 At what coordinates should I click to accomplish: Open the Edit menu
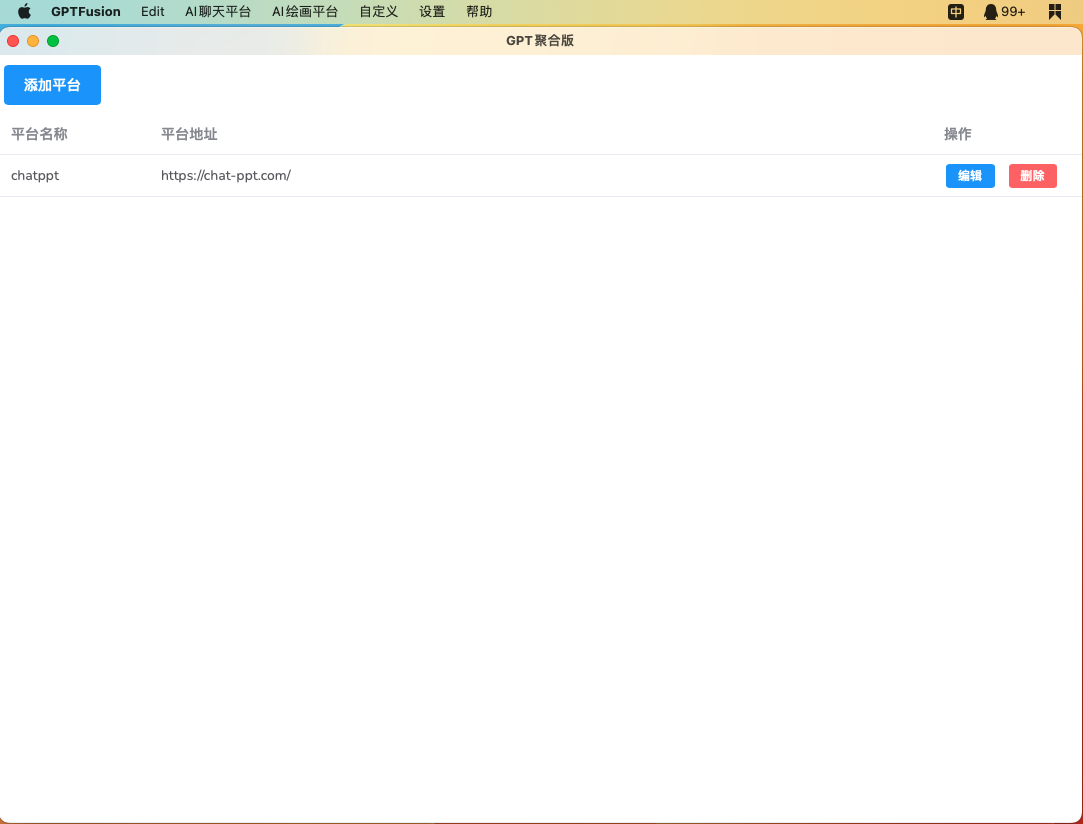click(x=153, y=12)
